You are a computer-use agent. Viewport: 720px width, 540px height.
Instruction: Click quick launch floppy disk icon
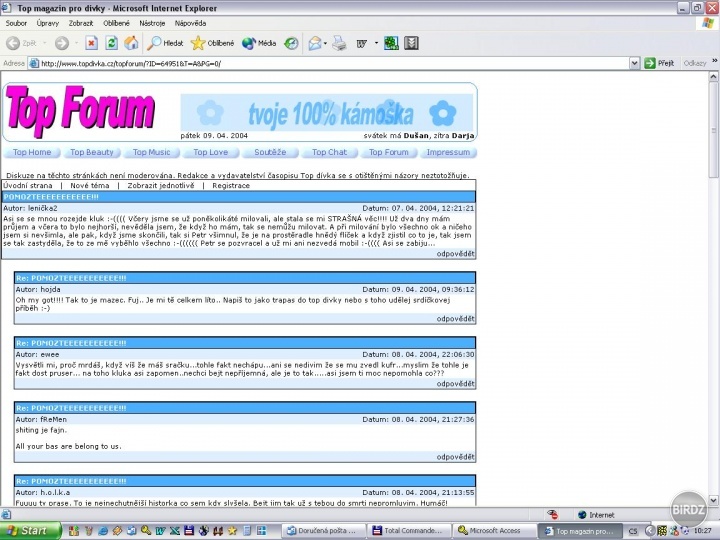[189, 531]
